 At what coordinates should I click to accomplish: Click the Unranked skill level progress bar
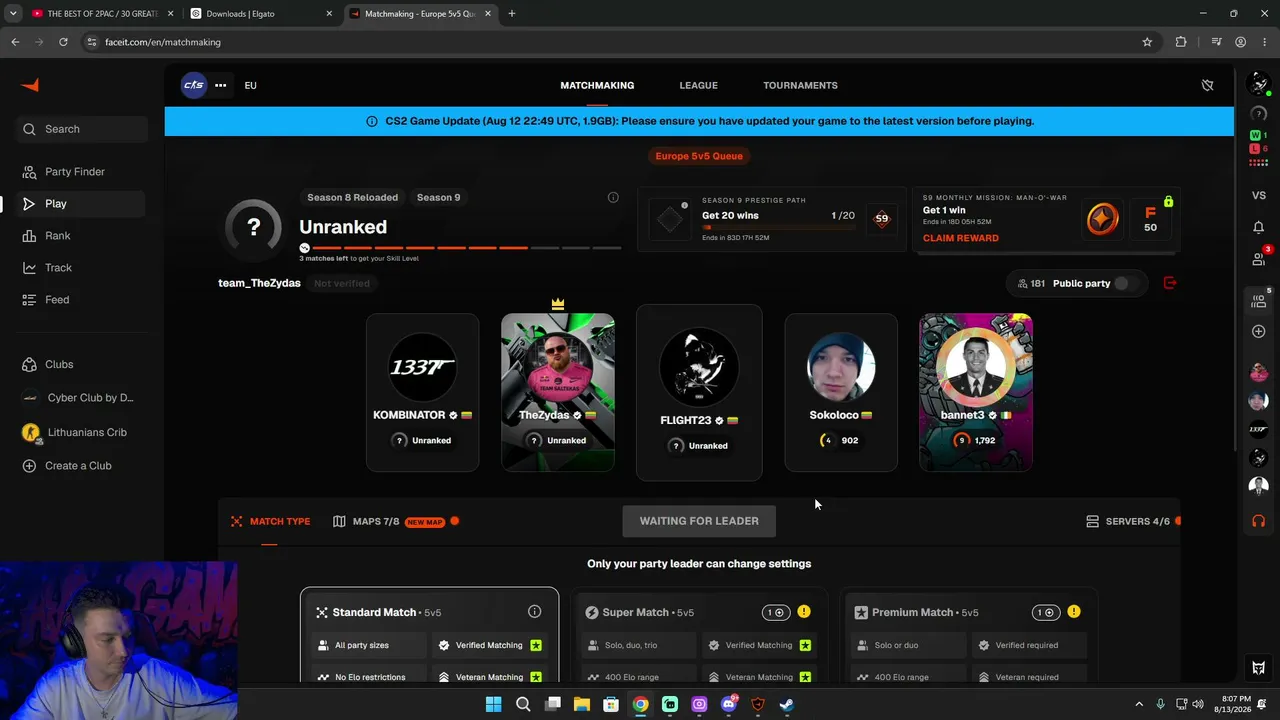[460, 248]
